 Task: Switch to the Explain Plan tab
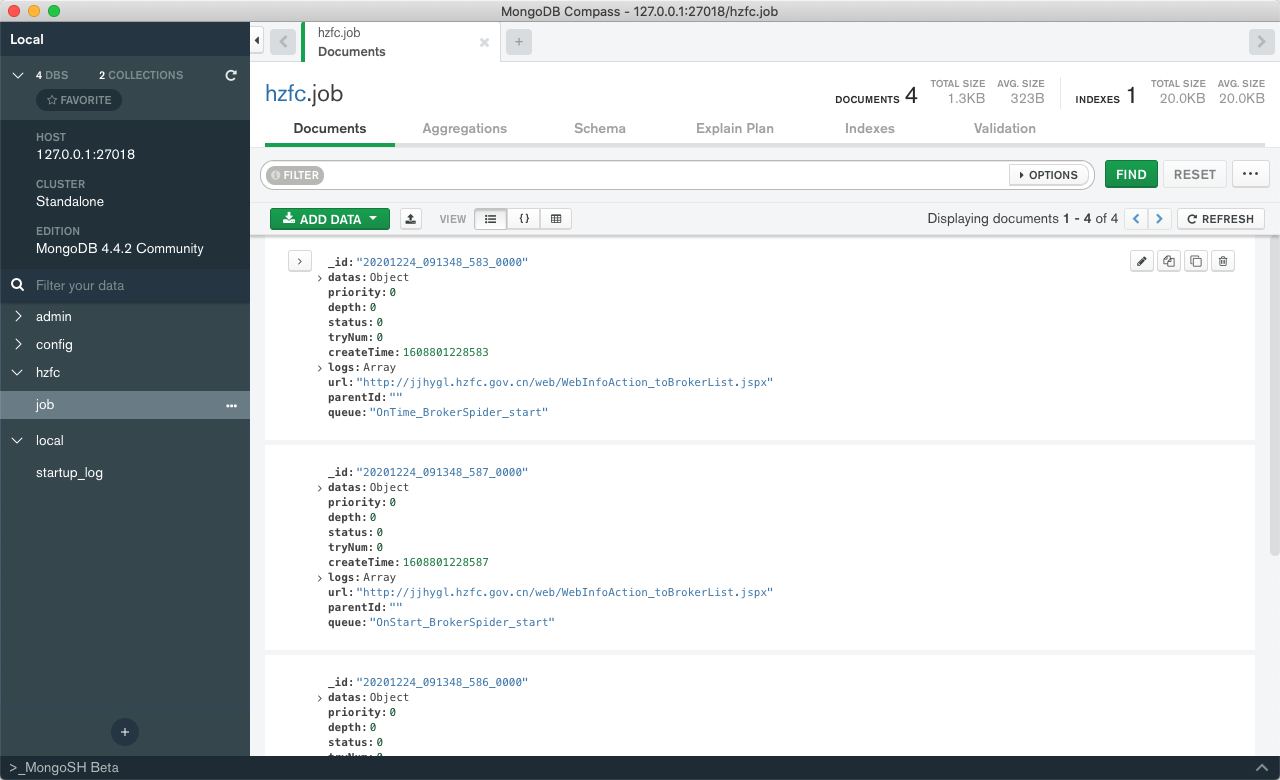click(x=735, y=128)
